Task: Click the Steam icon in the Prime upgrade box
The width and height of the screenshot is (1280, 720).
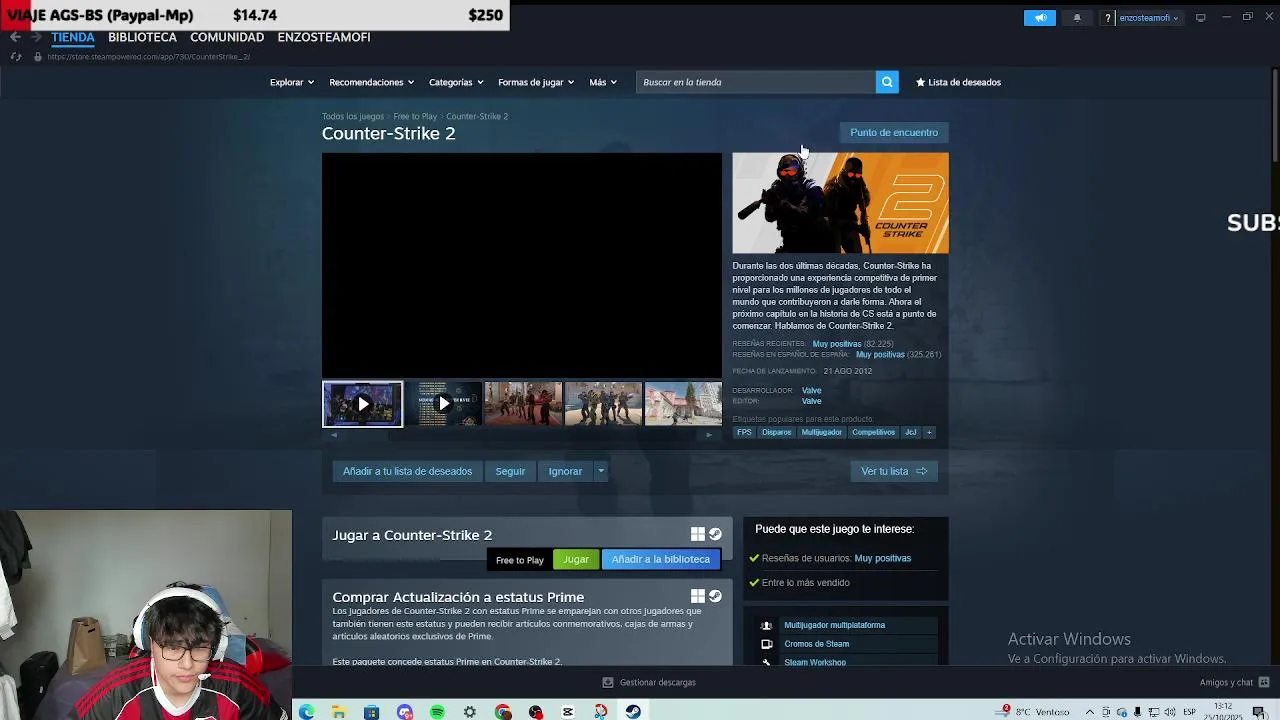Action: (715, 596)
